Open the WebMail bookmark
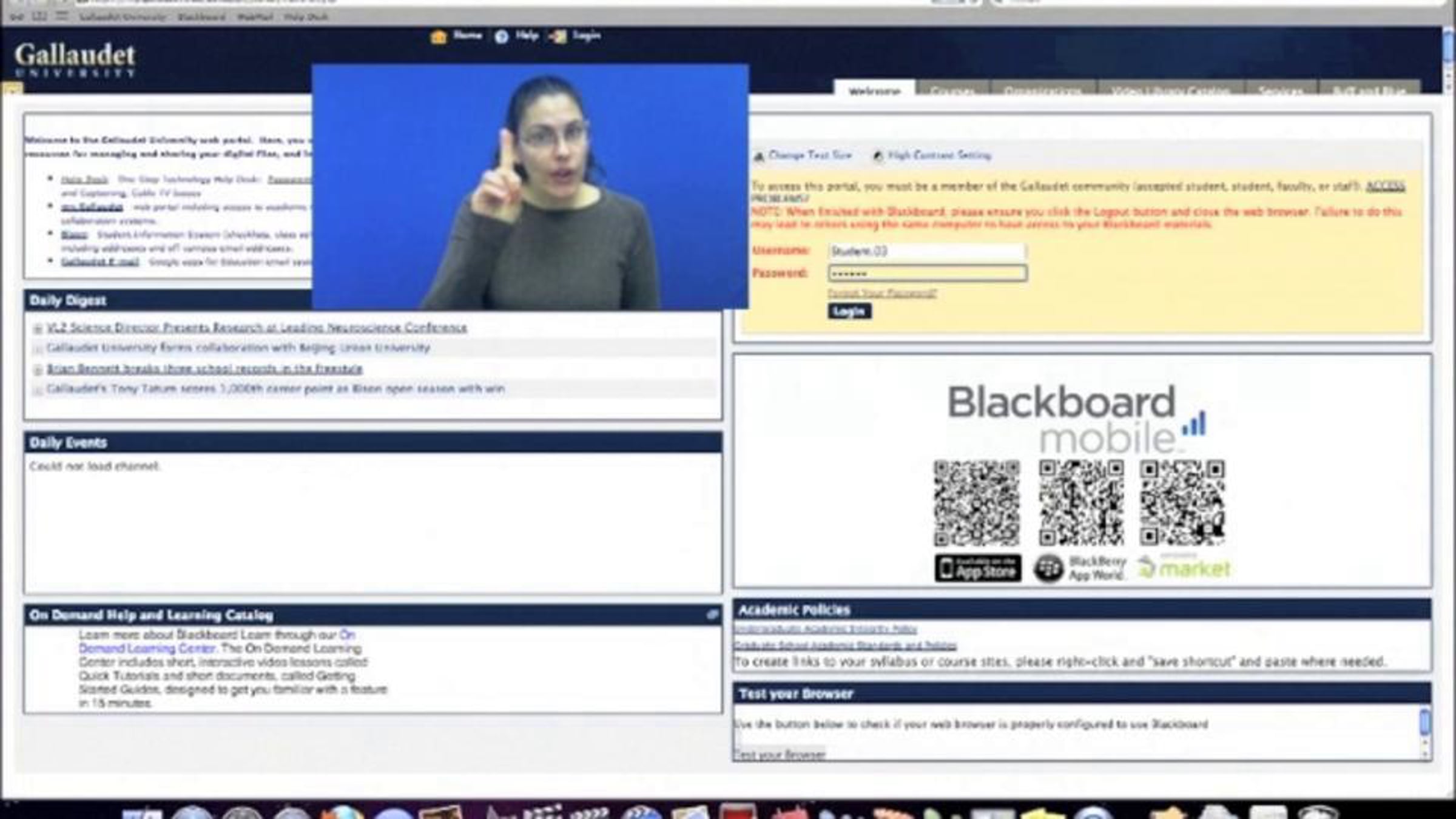Screen dimensions: 1456x819 [x=255, y=17]
